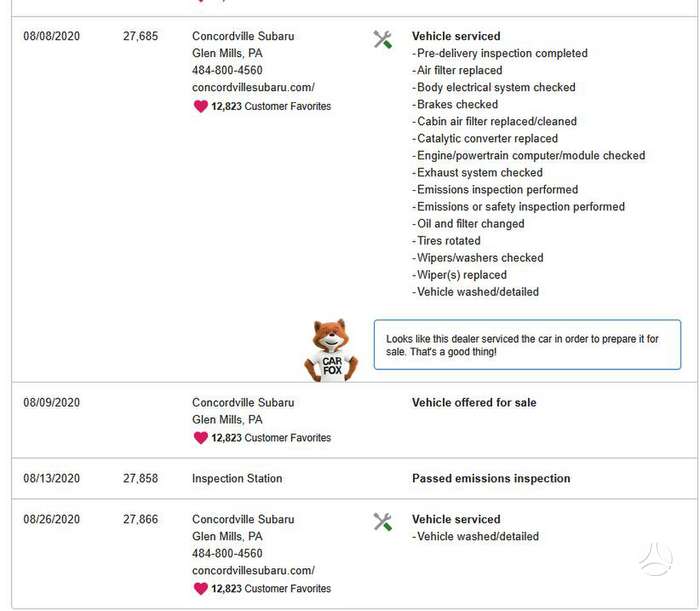Click the 'Catalytic converter replaced' line item

[x=485, y=138]
